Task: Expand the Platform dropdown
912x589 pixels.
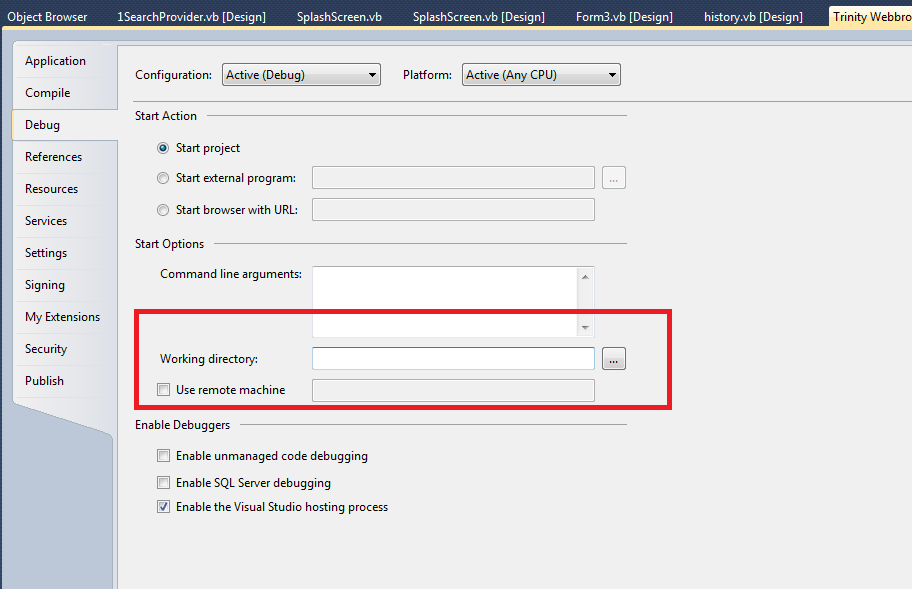Action: [541, 75]
